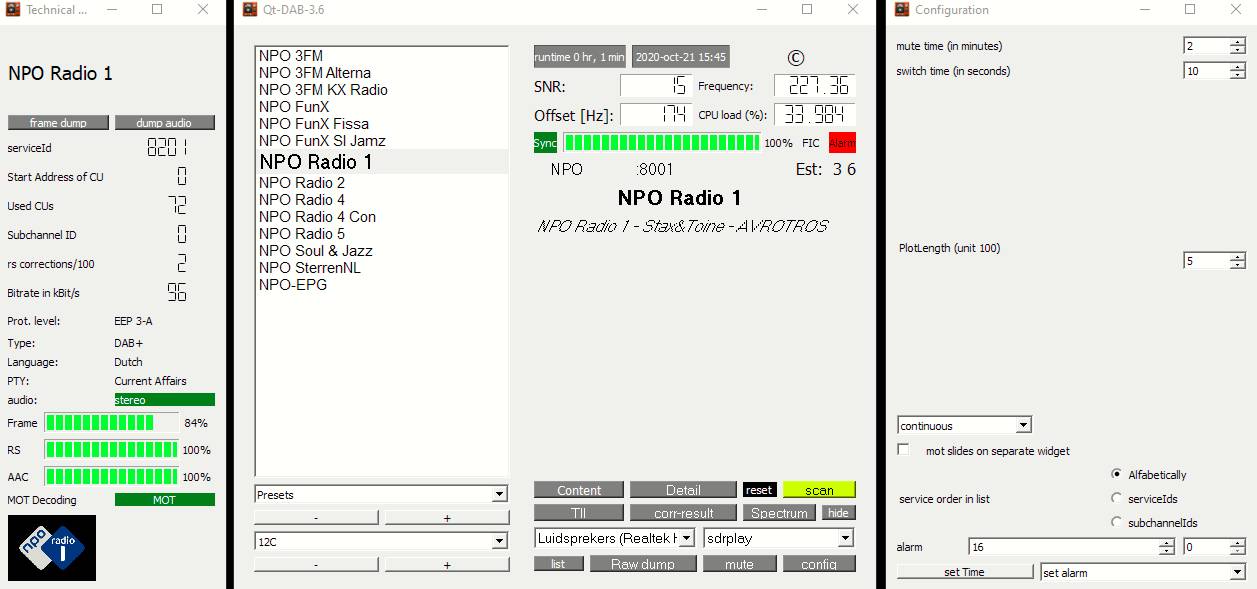Click switch time spinbox field
Image resolution: width=1257 pixels, height=589 pixels.
(x=1214, y=71)
